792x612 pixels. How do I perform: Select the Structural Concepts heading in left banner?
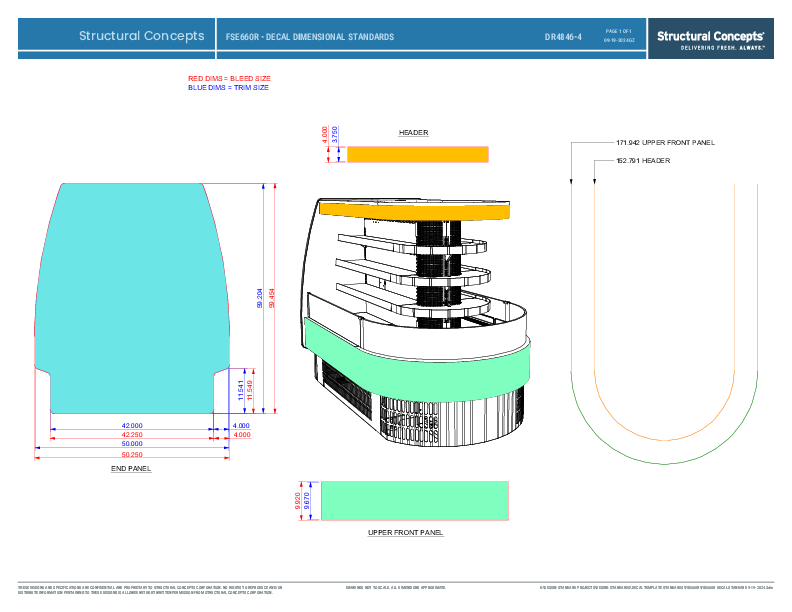(x=141, y=36)
